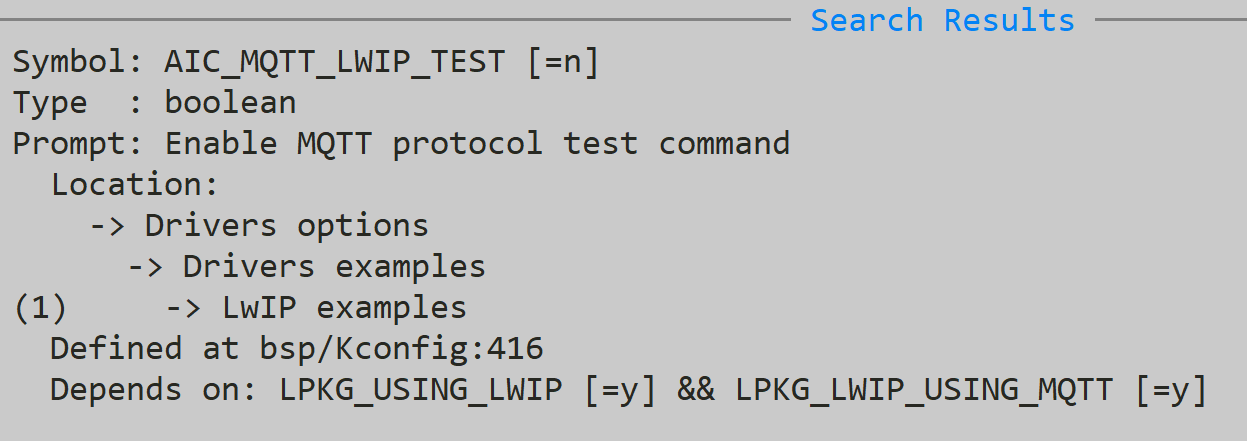Image resolution: width=1247 pixels, height=441 pixels.
Task: Open the bsp/Kconfig:416 definition reference
Action: coord(390,348)
